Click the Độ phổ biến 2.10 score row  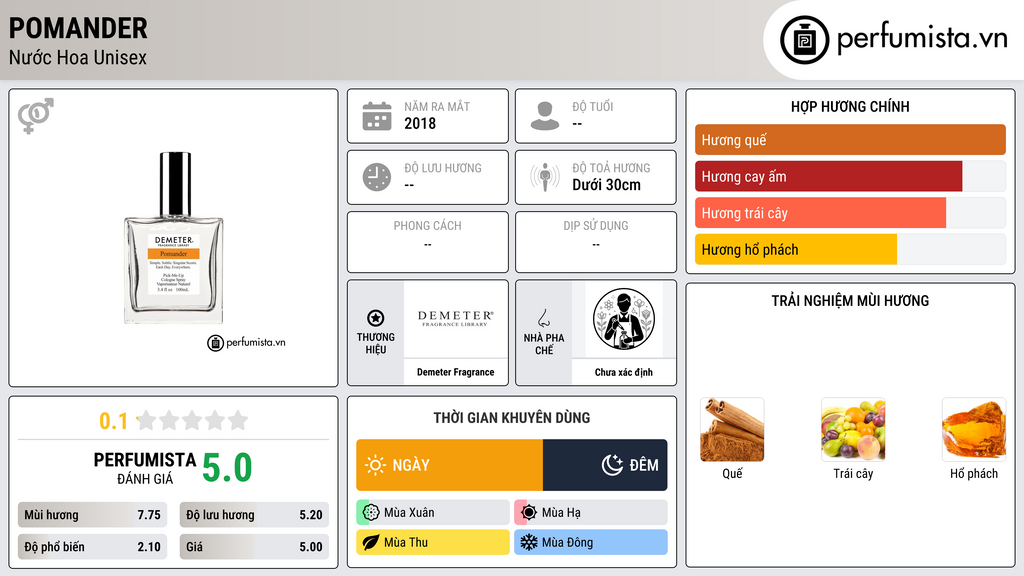[x=92, y=547]
